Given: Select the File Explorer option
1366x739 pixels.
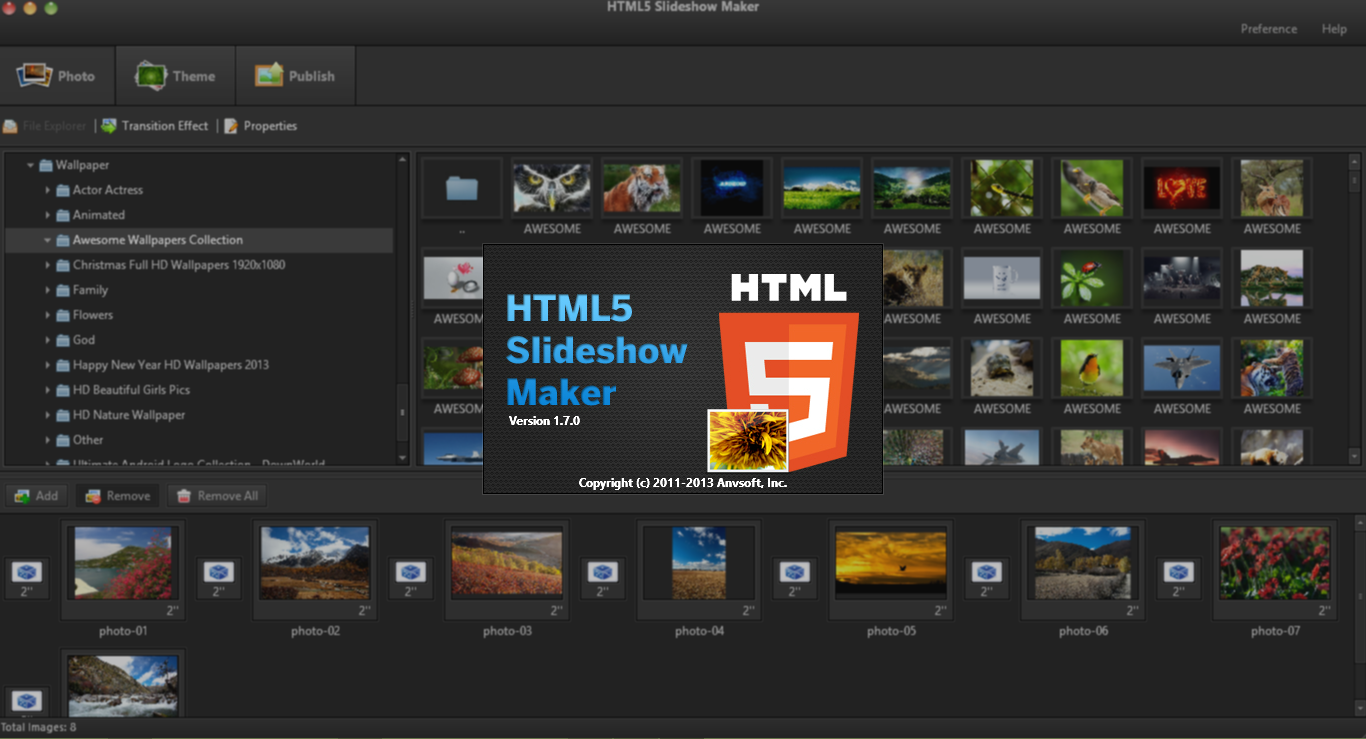Looking at the screenshot, I should pos(45,126).
